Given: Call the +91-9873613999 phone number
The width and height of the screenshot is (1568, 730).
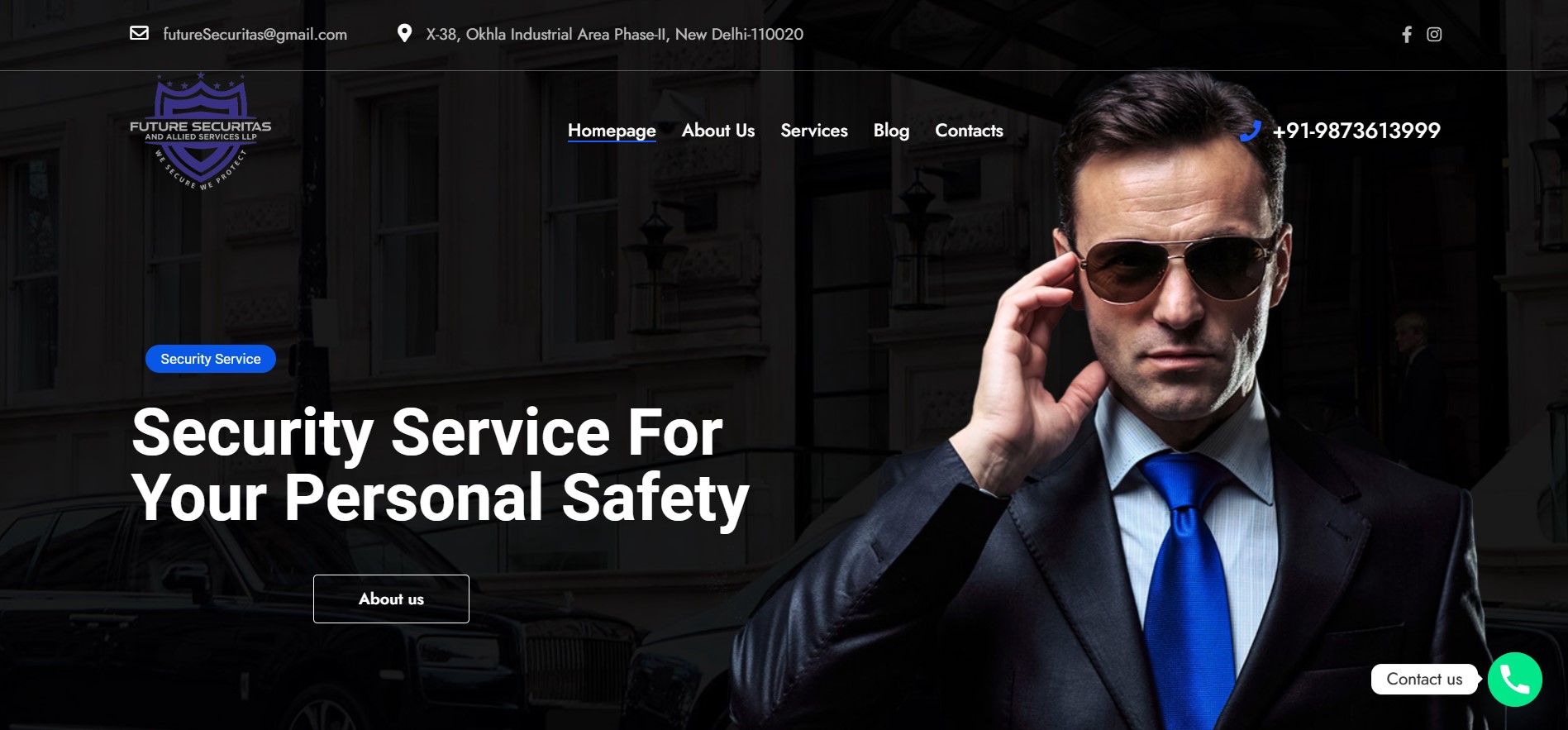Looking at the screenshot, I should click(x=1356, y=131).
